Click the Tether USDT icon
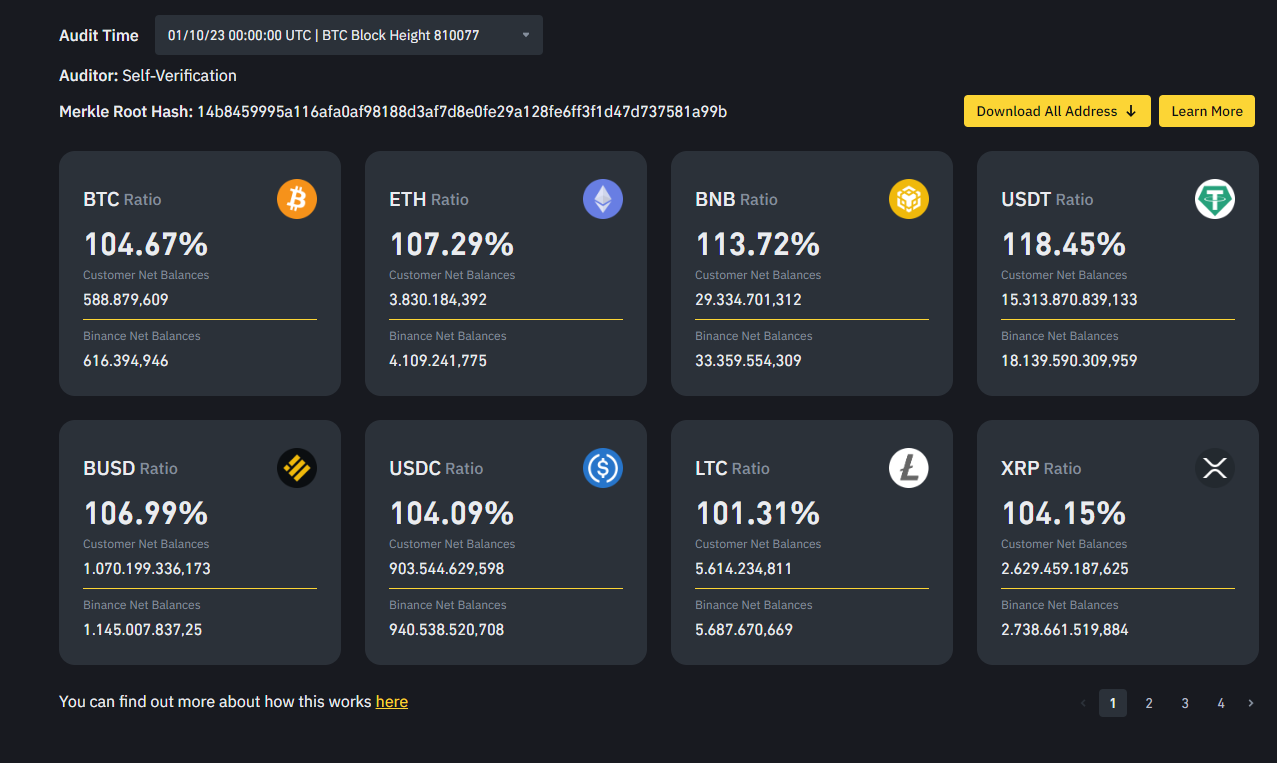 click(1214, 199)
